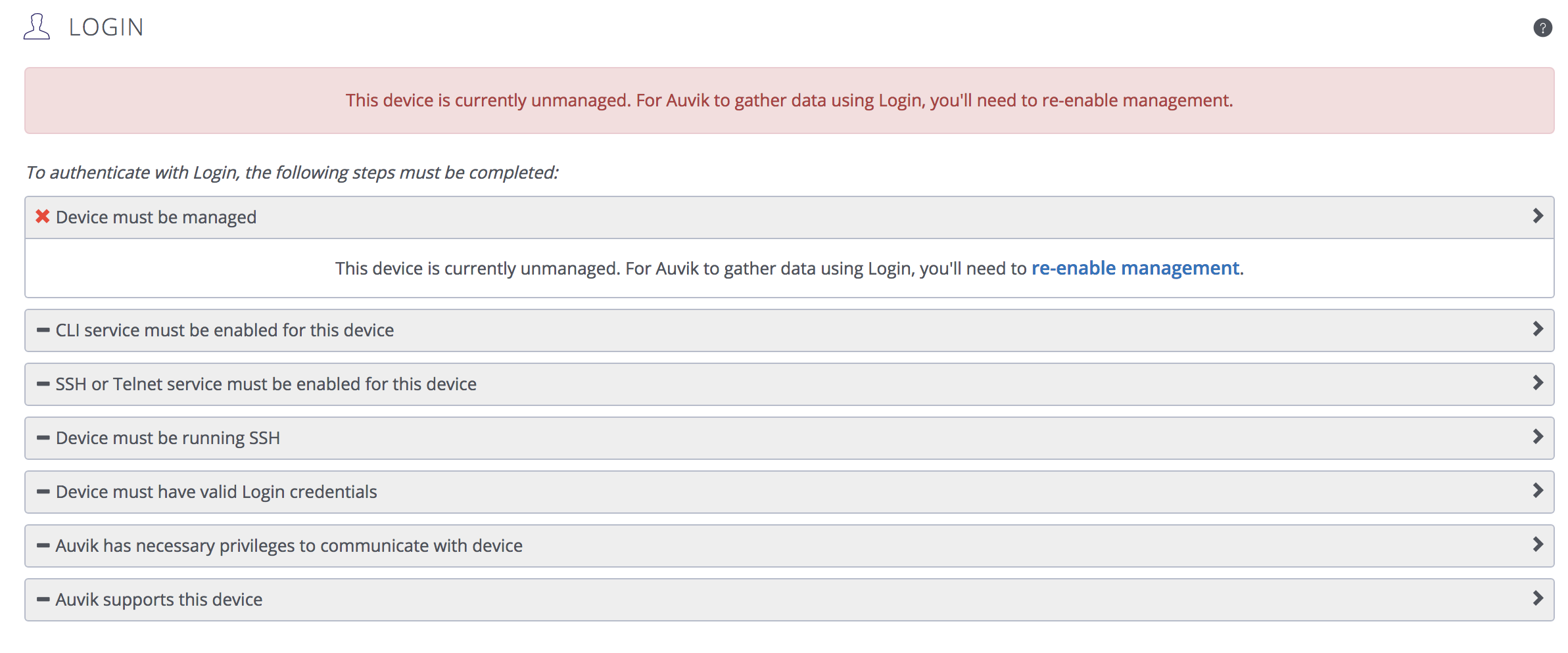Expand Device must be running SSH chevron
1568x653 pixels.
(1538, 437)
